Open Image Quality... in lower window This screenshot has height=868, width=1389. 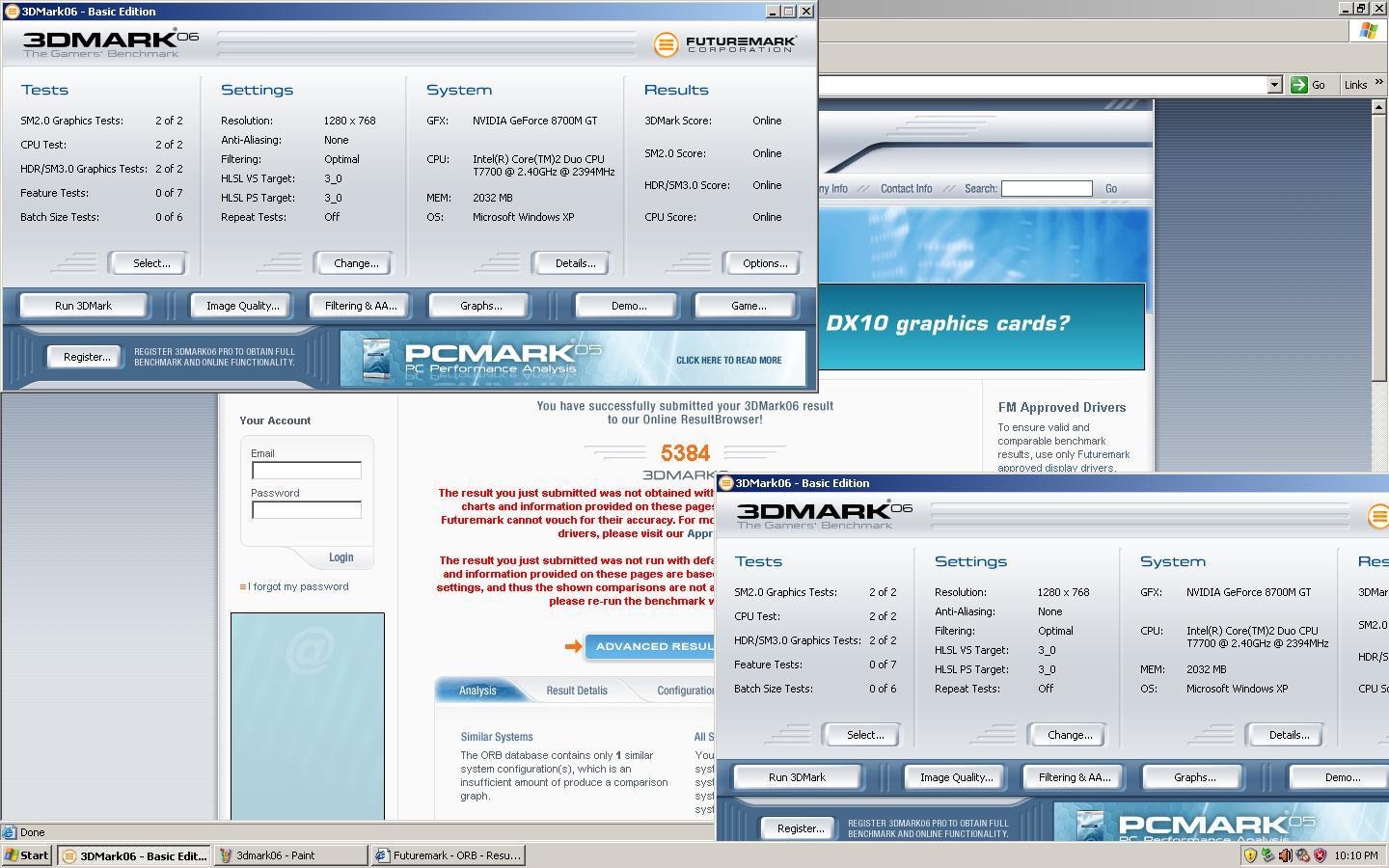(x=956, y=777)
